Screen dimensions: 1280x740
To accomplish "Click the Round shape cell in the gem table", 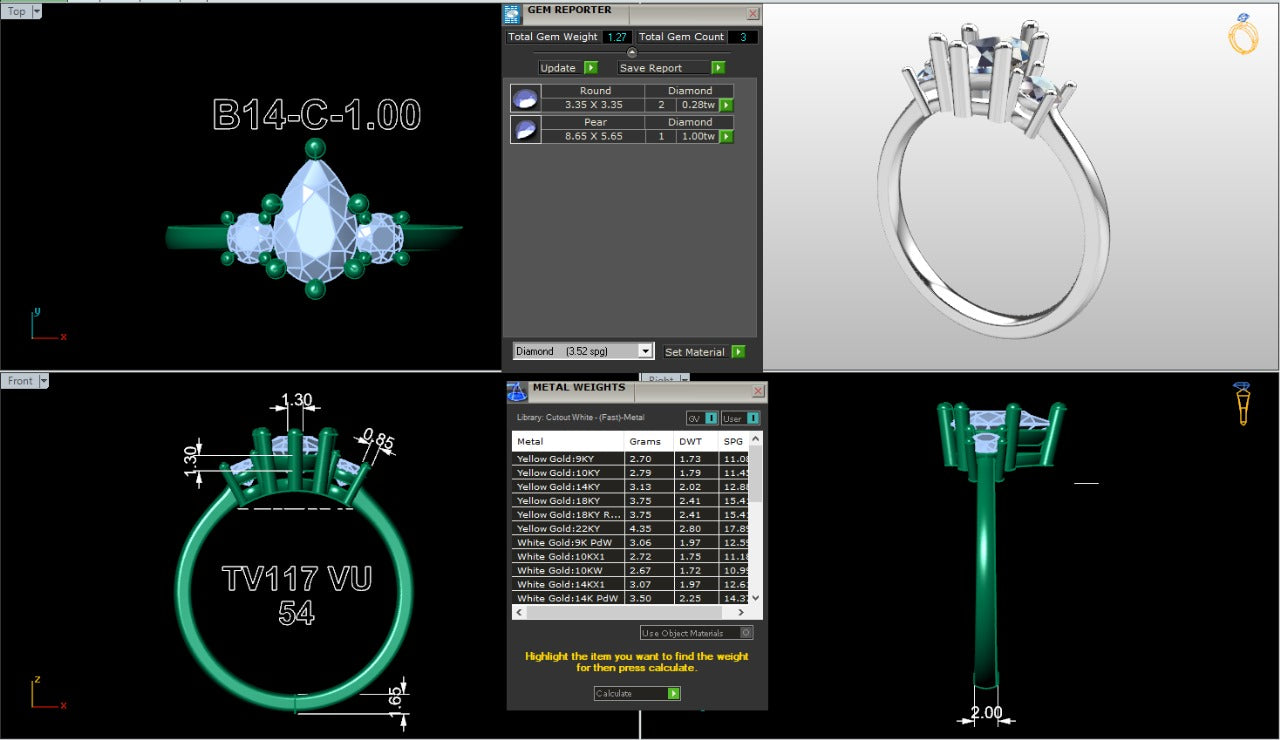I will 595,91.
